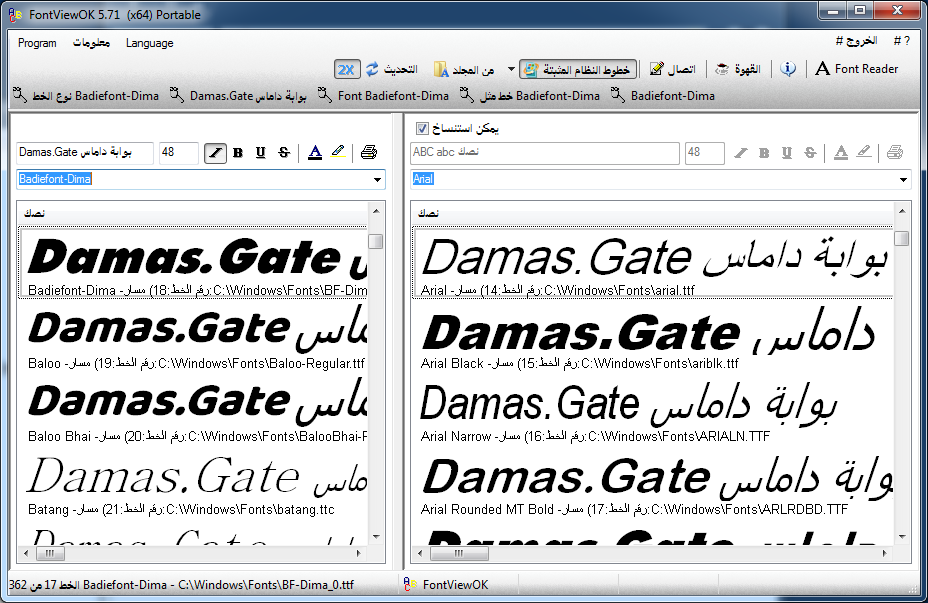Screen dimensions: 928x603
Task: Click status text Badiefont-Dima BF-Dima_0.ttf
Action: pyautogui.click(x=181, y=585)
